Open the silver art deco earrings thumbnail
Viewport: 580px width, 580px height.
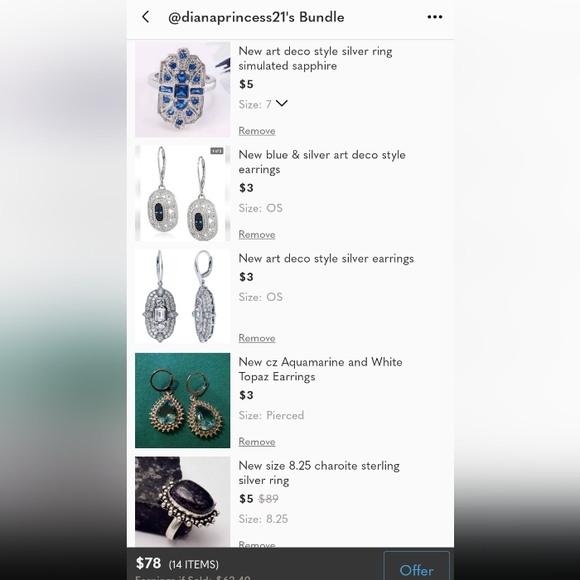[x=182, y=297]
